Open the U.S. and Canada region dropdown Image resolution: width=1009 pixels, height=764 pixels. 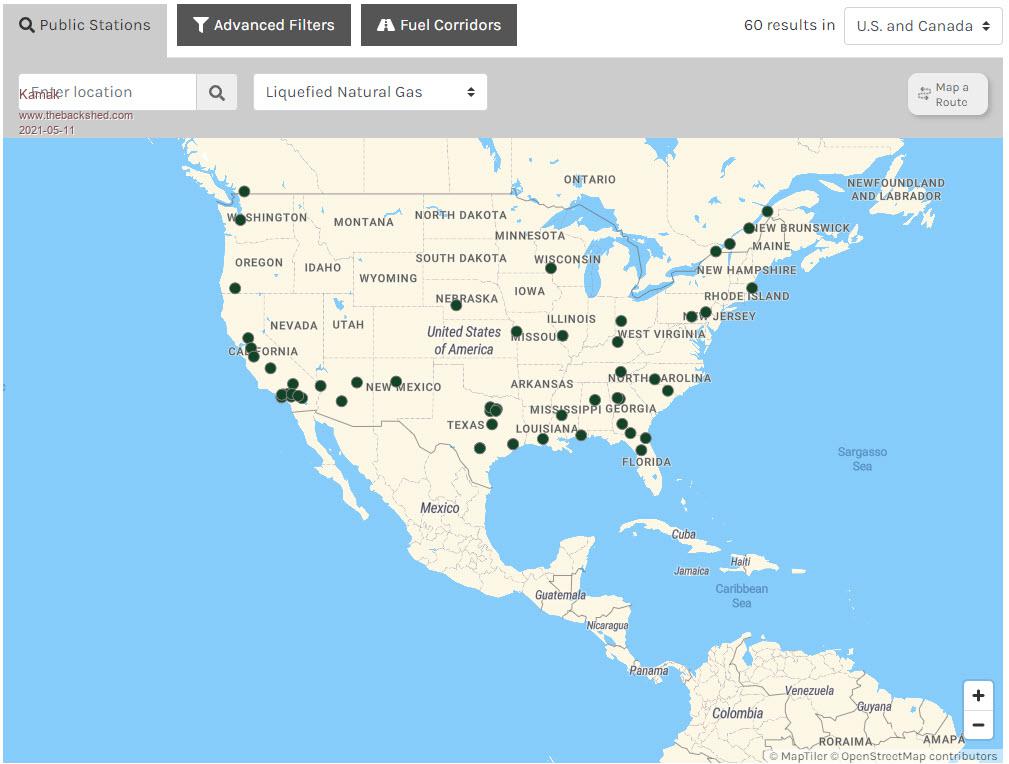click(x=923, y=26)
